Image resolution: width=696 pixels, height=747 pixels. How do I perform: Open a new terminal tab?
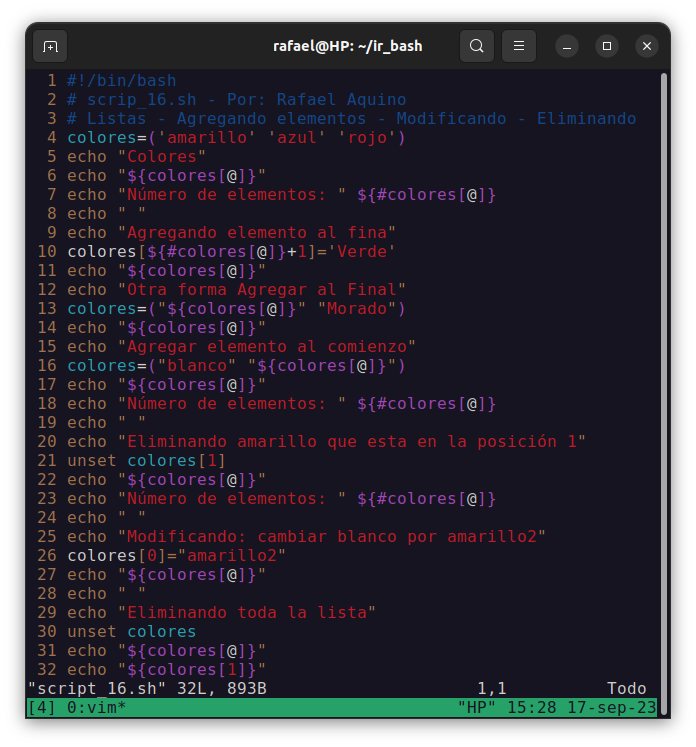pos(50,46)
